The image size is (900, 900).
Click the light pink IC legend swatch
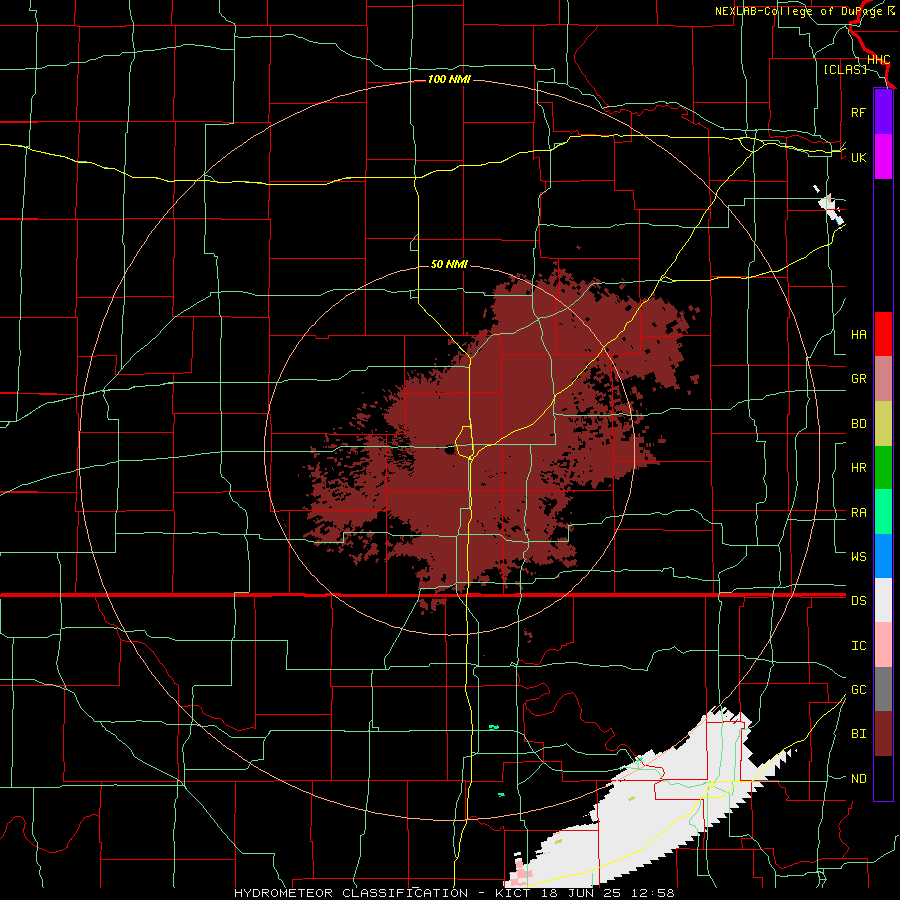coord(883,645)
